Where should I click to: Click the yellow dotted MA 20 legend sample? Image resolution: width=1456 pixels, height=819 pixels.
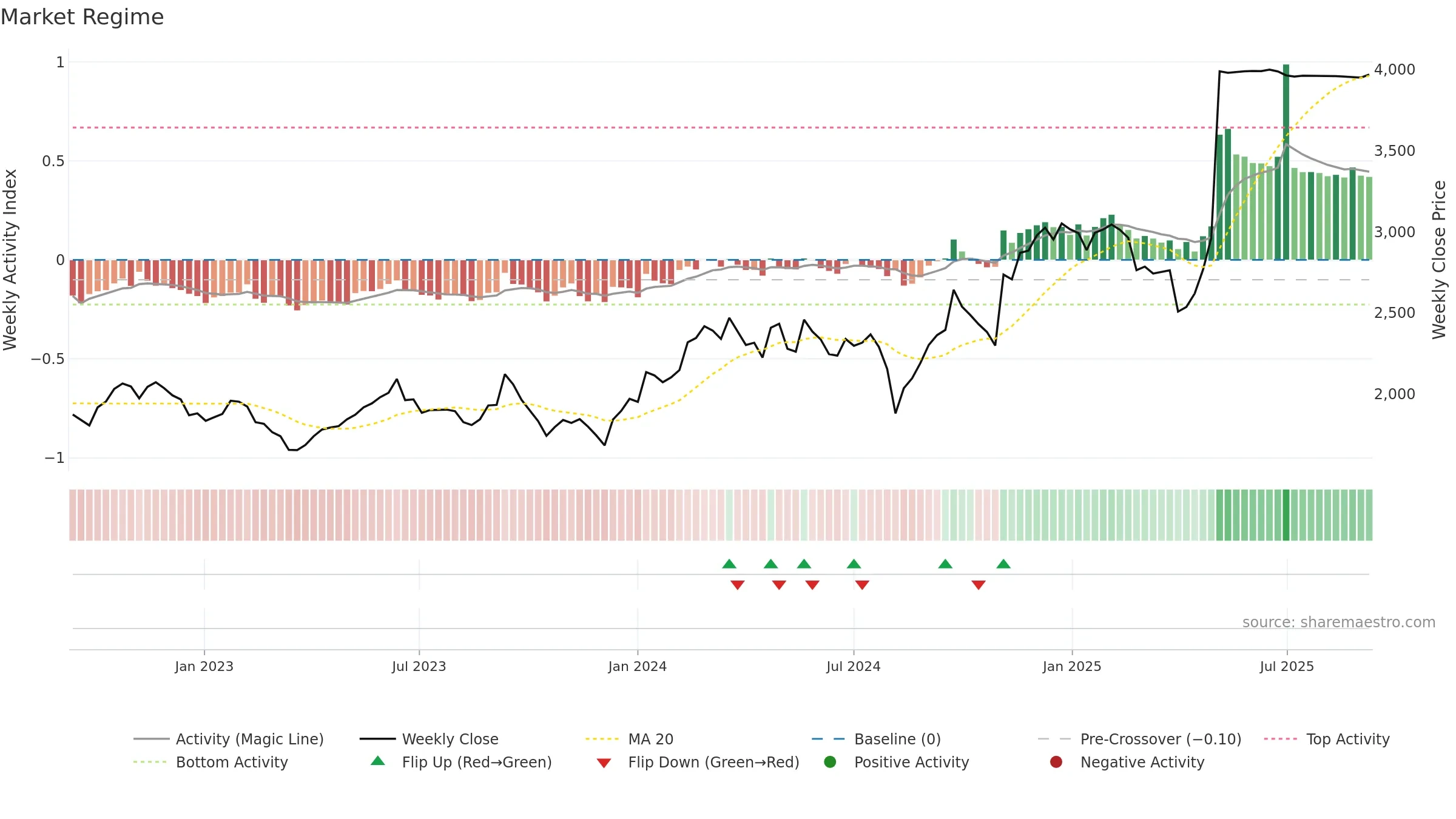pos(603,739)
